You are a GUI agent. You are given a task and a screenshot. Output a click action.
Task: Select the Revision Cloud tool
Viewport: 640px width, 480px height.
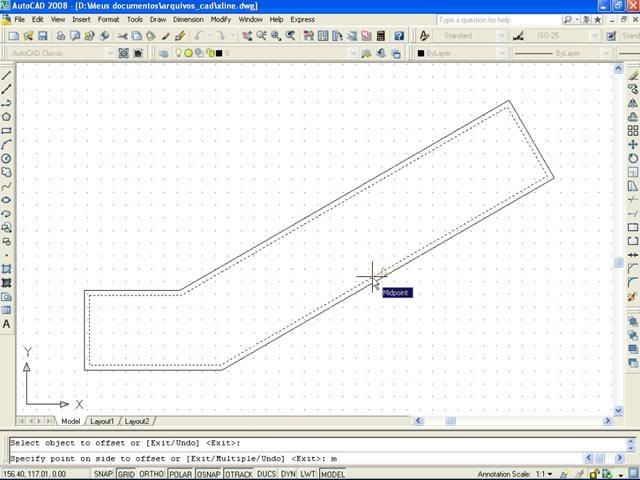click(6, 172)
